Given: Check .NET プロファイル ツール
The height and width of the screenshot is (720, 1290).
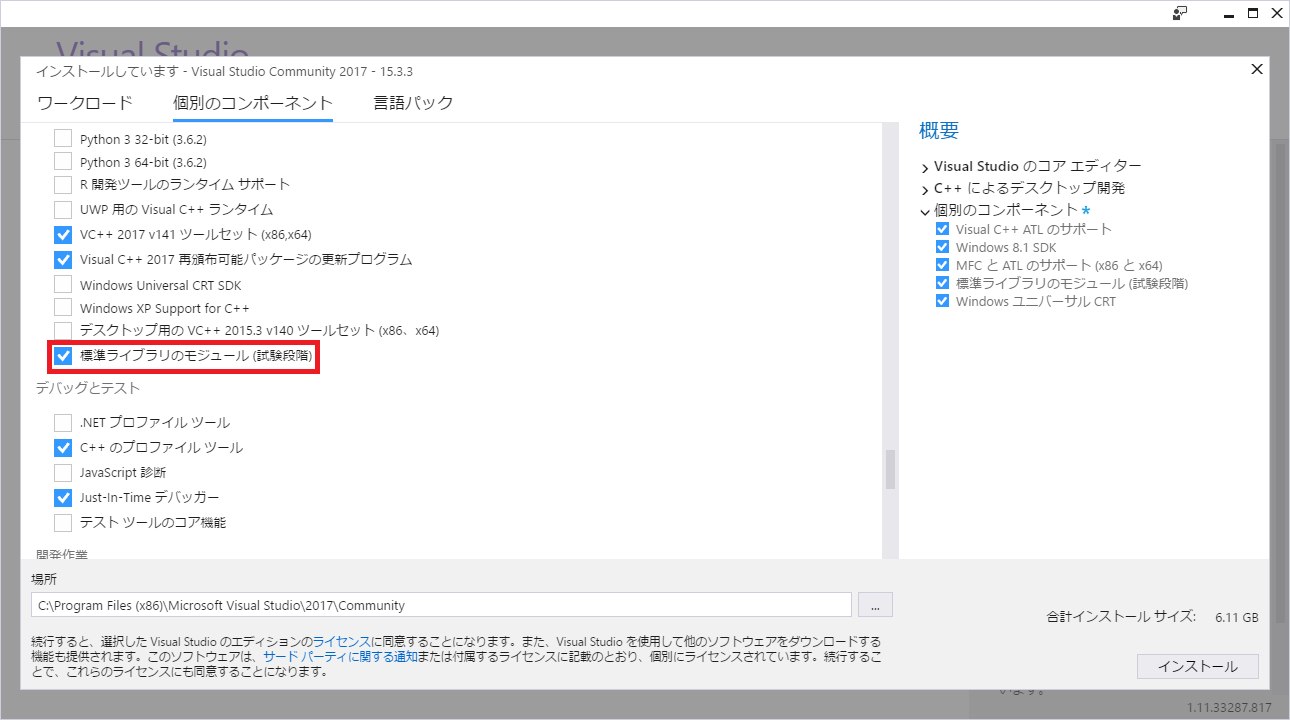Looking at the screenshot, I should [63, 422].
